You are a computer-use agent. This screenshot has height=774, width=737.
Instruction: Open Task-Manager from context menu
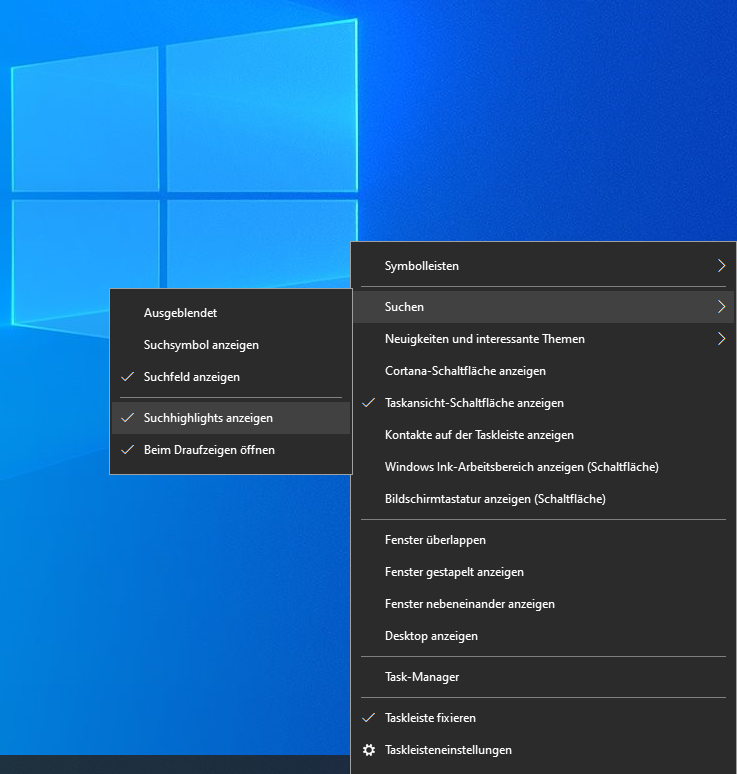click(x=543, y=677)
